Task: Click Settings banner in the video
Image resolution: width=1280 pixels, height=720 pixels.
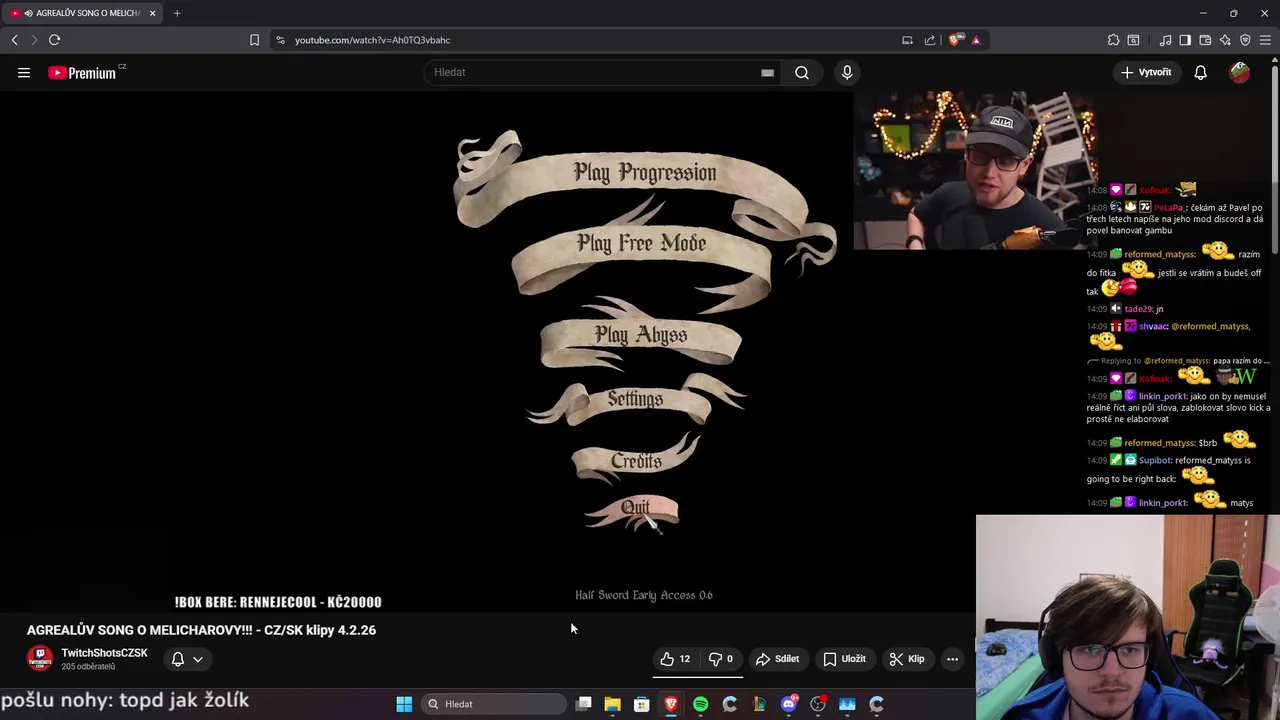Action: [635, 399]
